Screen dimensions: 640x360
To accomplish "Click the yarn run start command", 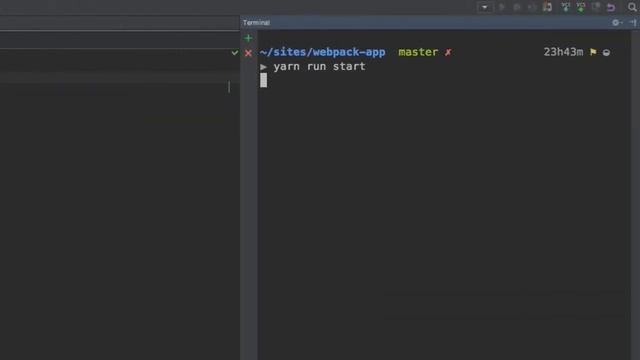I will (x=320, y=67).
